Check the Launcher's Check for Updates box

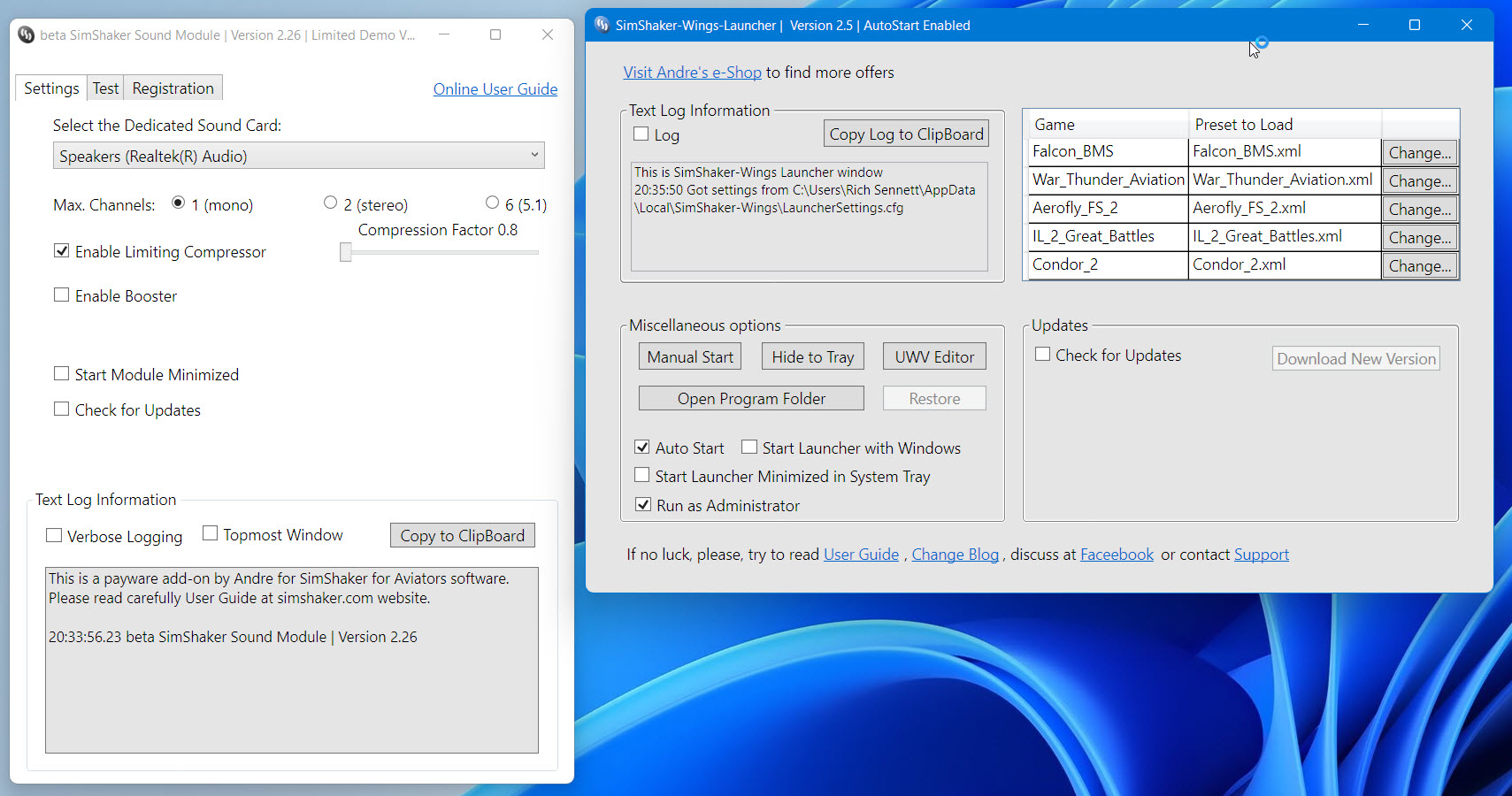[x=1043, y=355]
